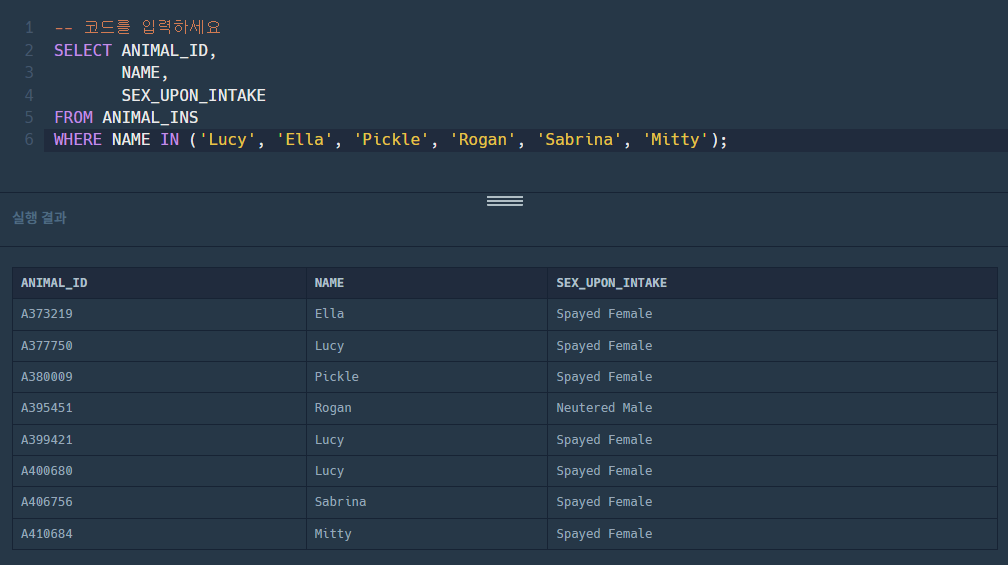Click ANIMAL_ID on code line 2

click(x=165, y=50)
